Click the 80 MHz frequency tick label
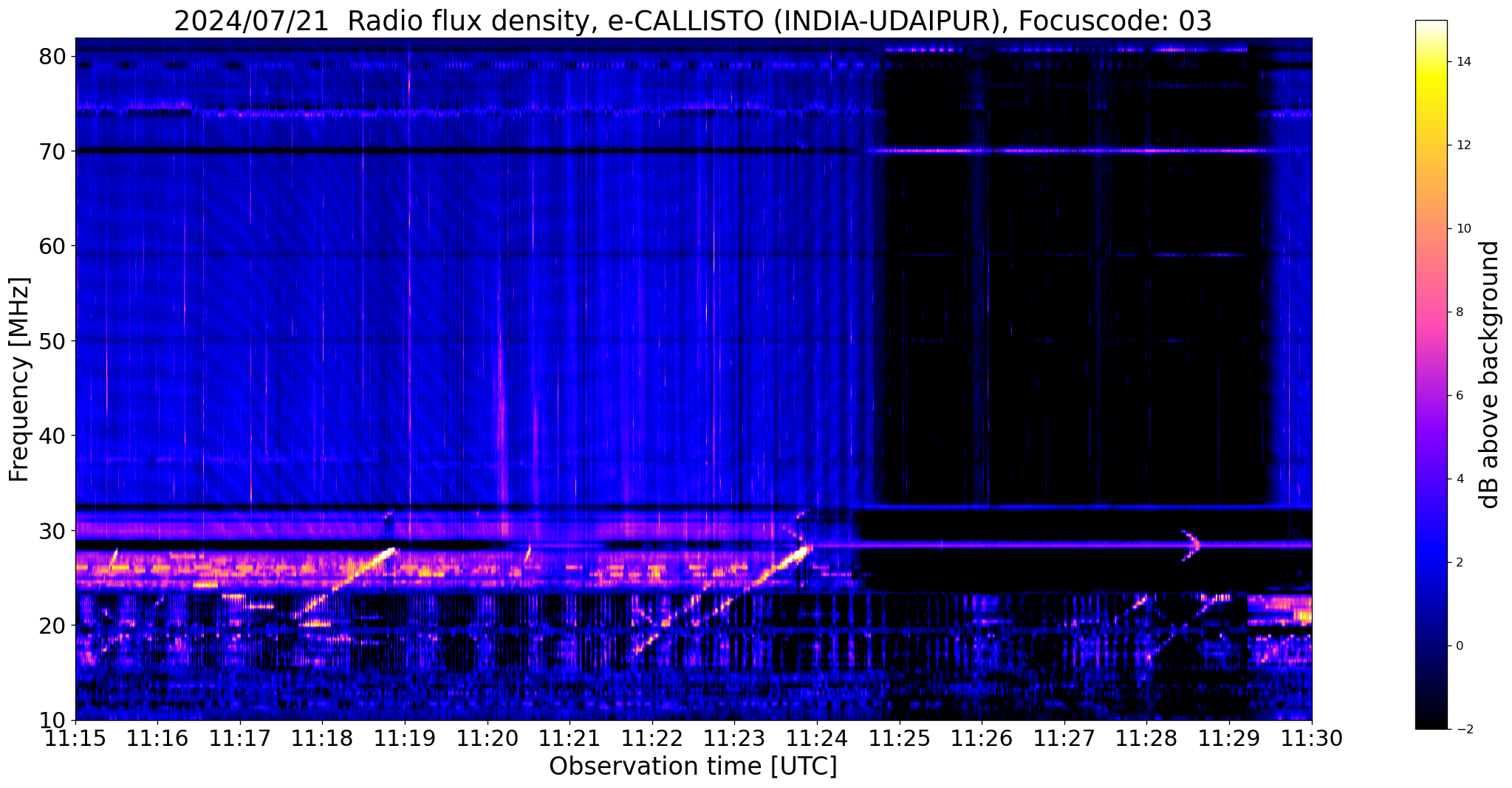The image size is (1512, 788). [x=52, y=56]
